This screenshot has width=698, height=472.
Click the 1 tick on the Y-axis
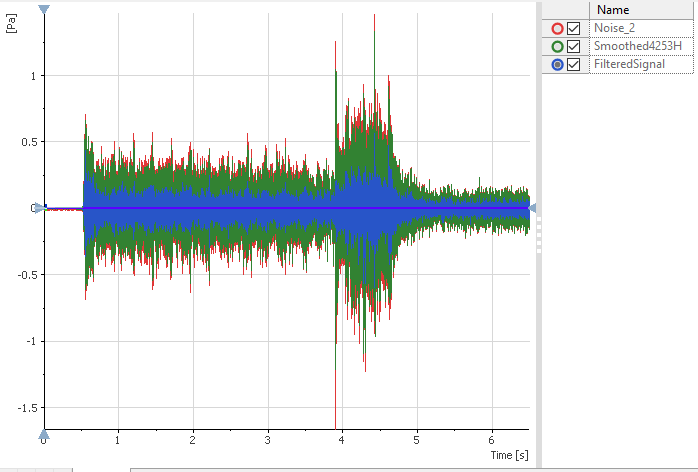(x=33, y=76)
